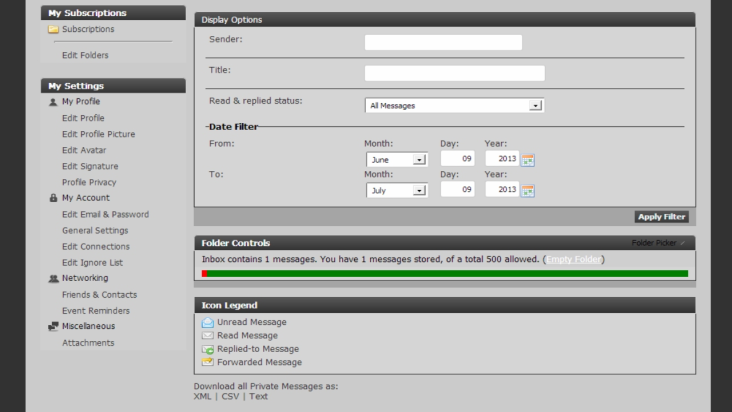Image resolution: width=732 pixels, height=412 pixels.
Task: Go to Friends & Contacts
Action: click(x=99, y=295)
